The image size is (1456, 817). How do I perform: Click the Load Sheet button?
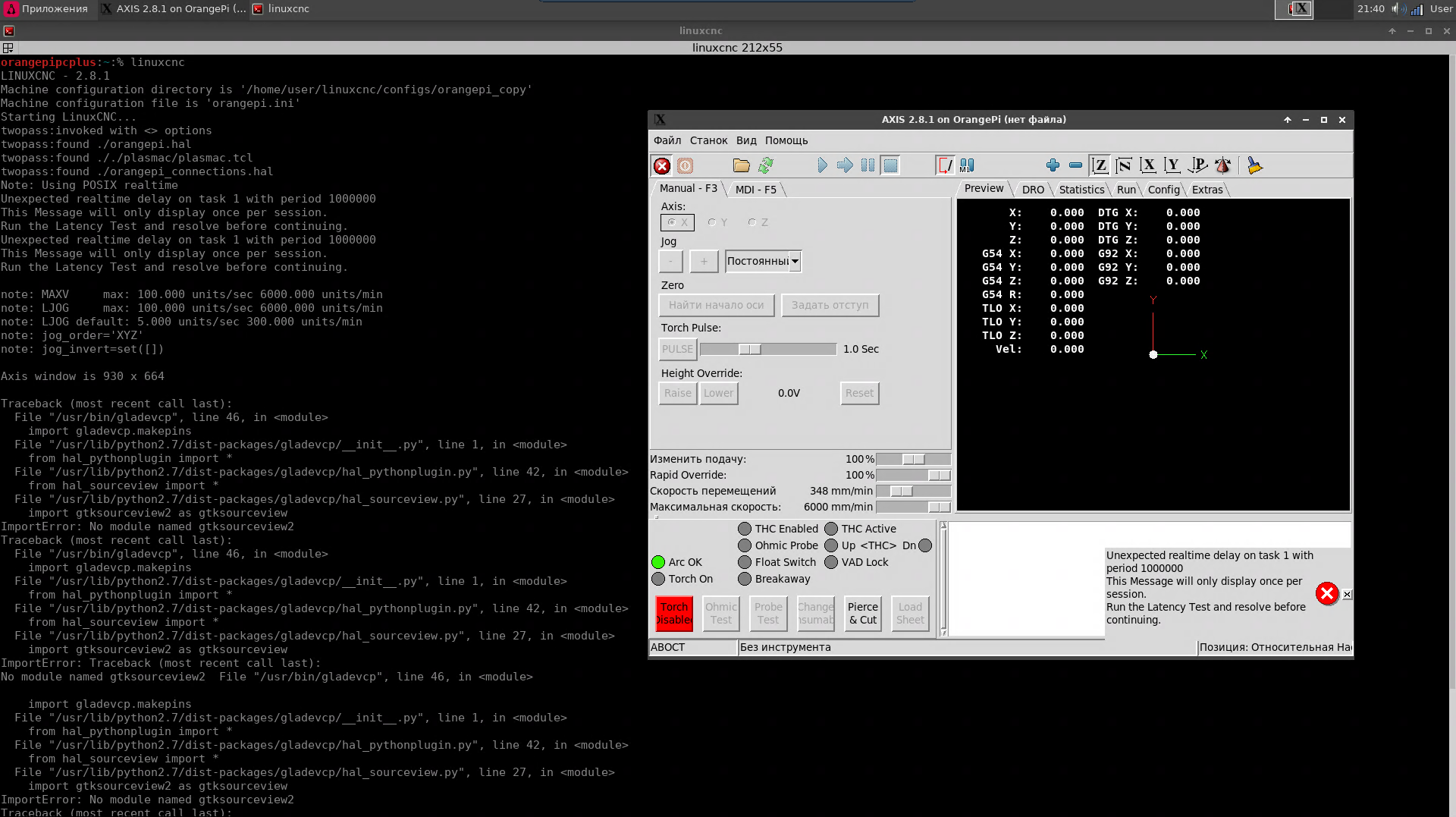(x=910, y=614)
